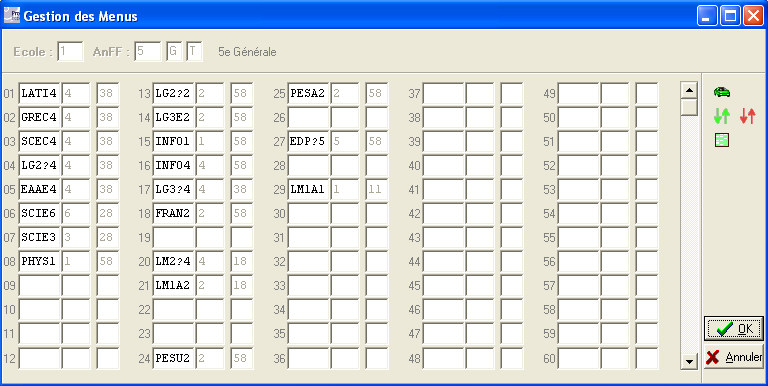
Task: Click the empty code field in row 09
Action: [x=39, y=286]
